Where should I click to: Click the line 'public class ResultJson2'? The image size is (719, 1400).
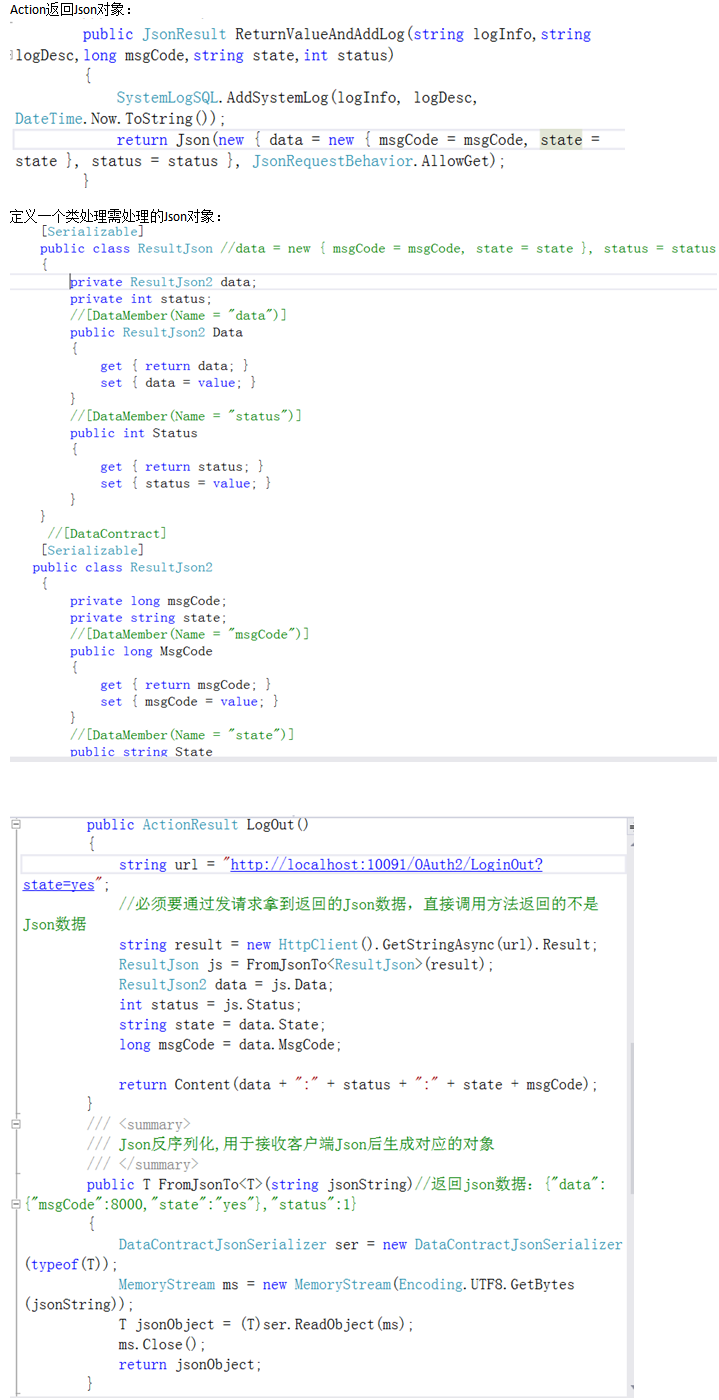(x=123, y=567)
